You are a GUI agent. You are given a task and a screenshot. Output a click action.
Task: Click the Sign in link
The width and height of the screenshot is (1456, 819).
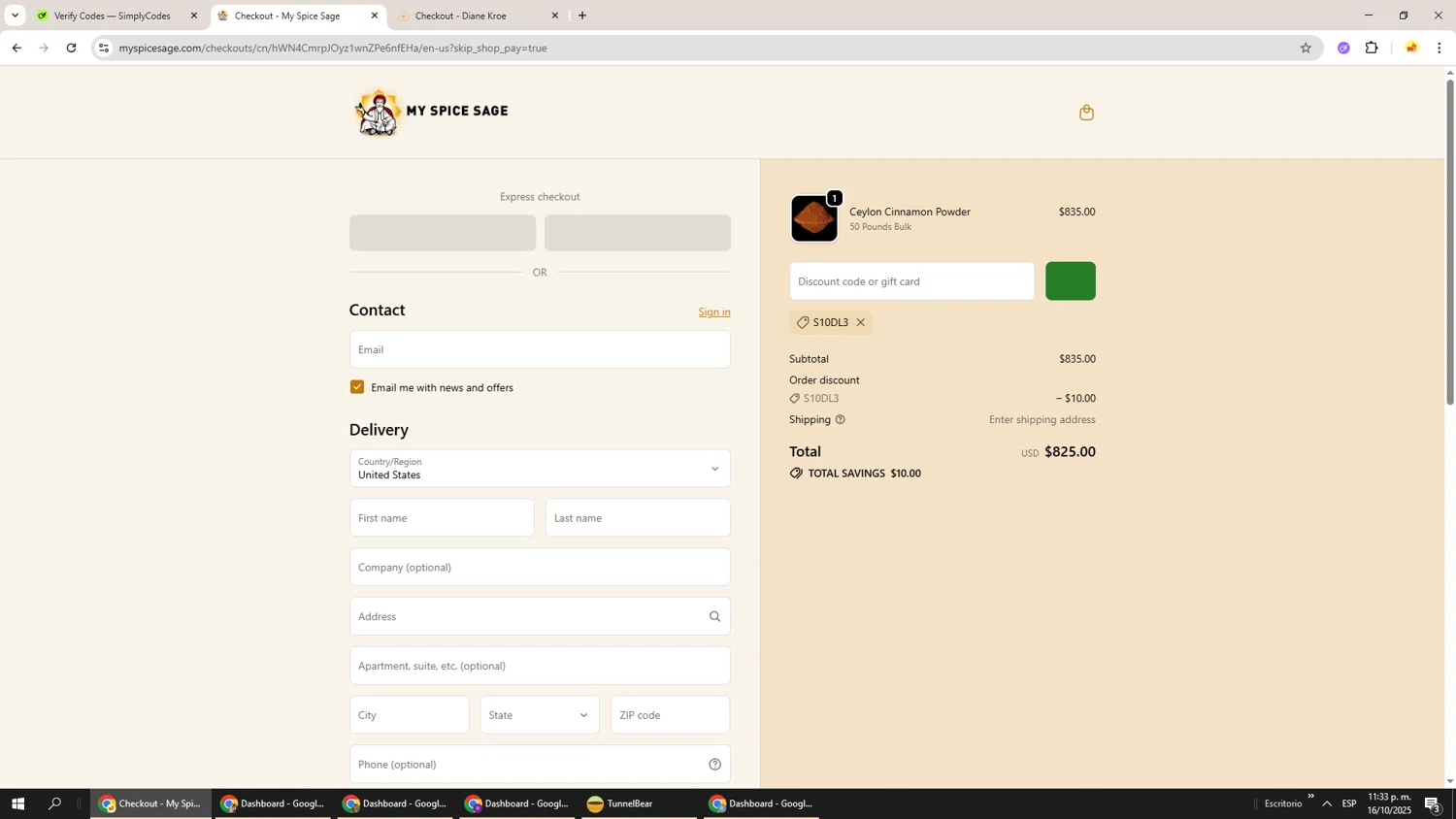tap(714, 312)
